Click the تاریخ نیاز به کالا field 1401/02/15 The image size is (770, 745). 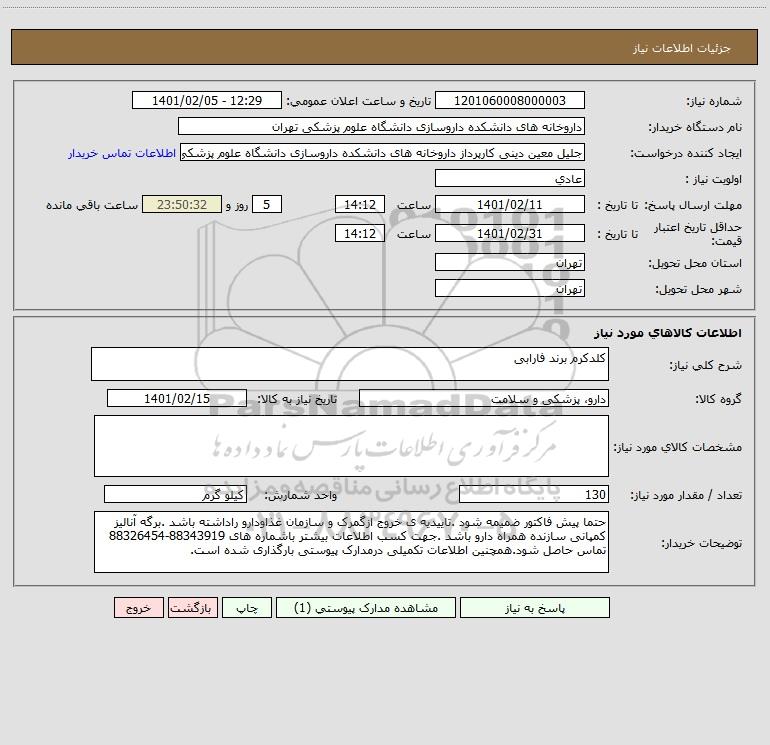tap(177, 399)
